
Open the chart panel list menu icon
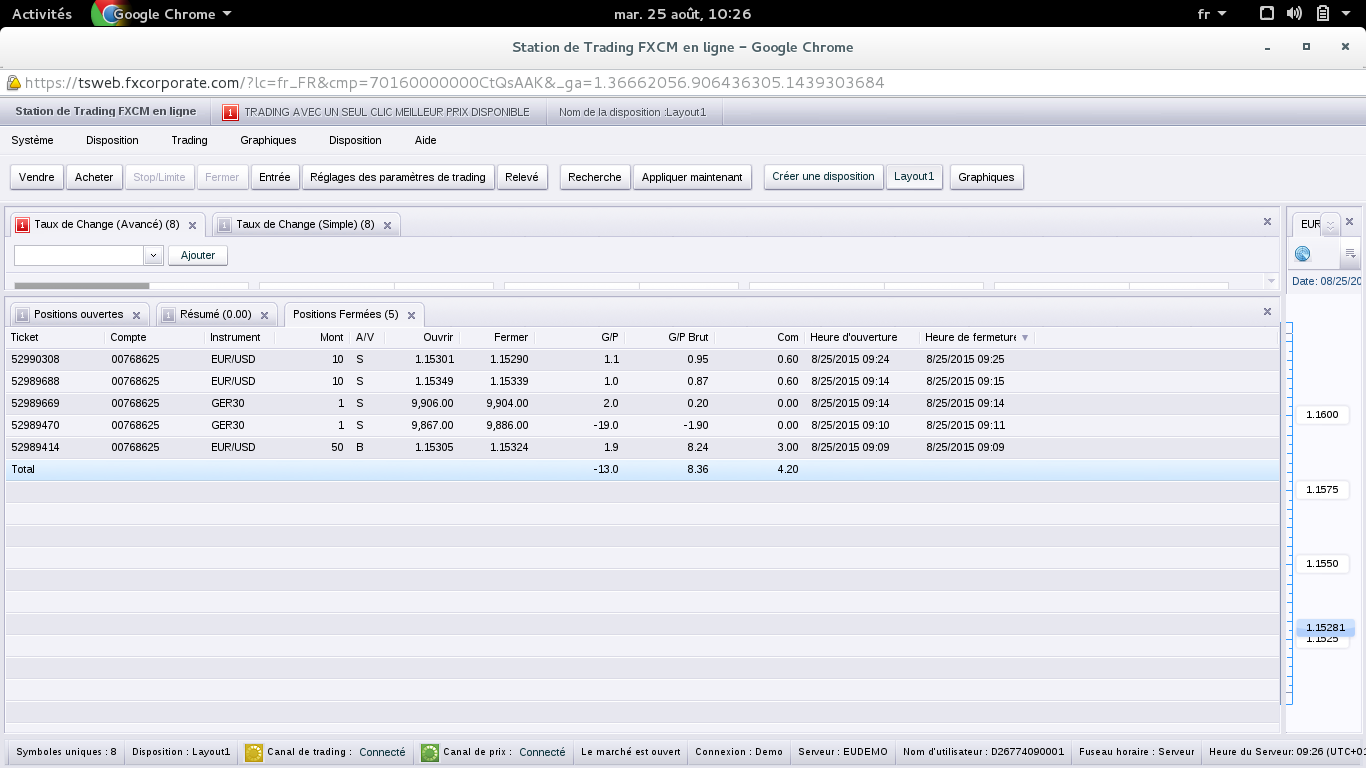pyautogui.click(x=1350, y=254)
